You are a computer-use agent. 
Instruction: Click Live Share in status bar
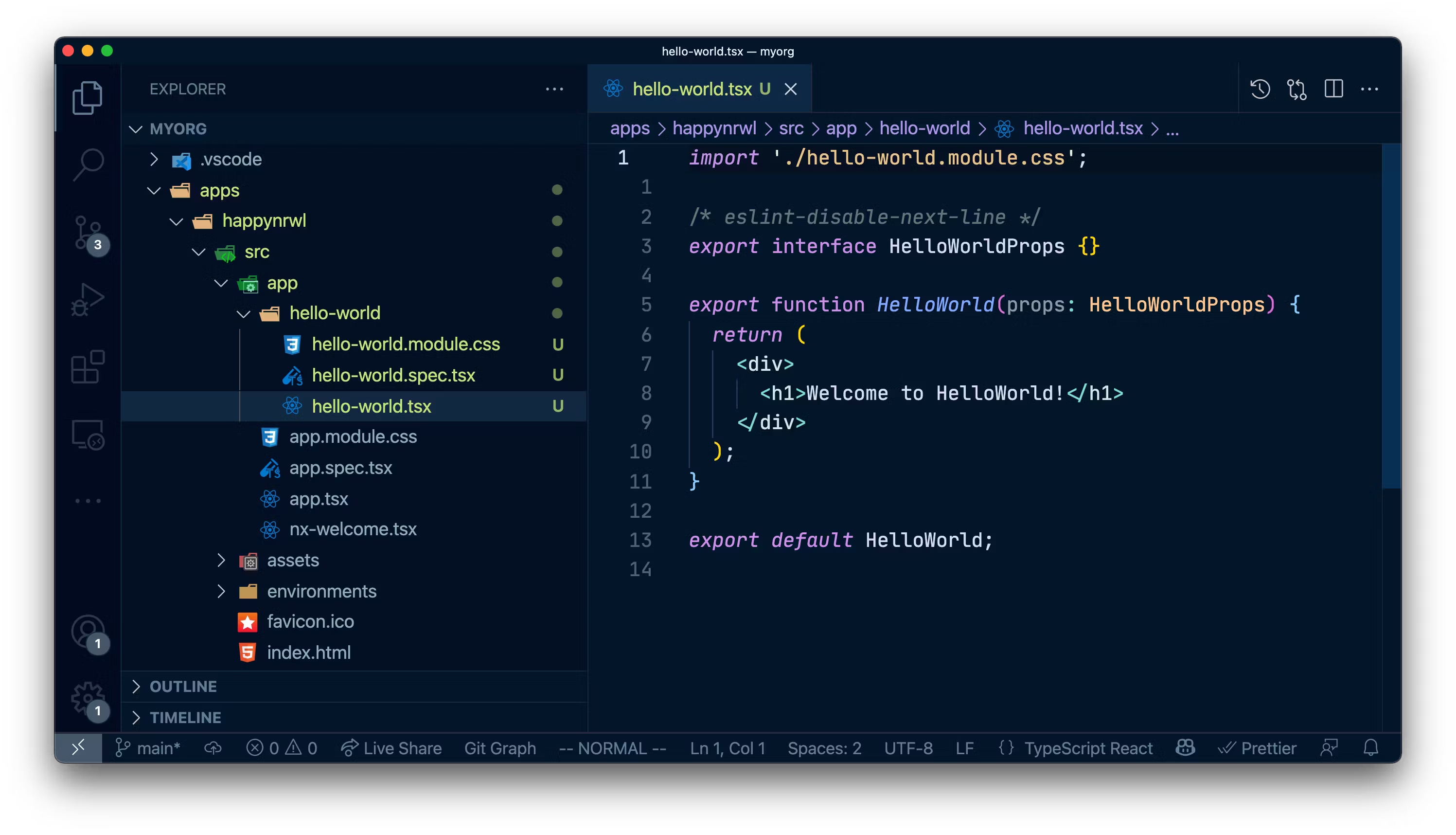tap(391, 748)
